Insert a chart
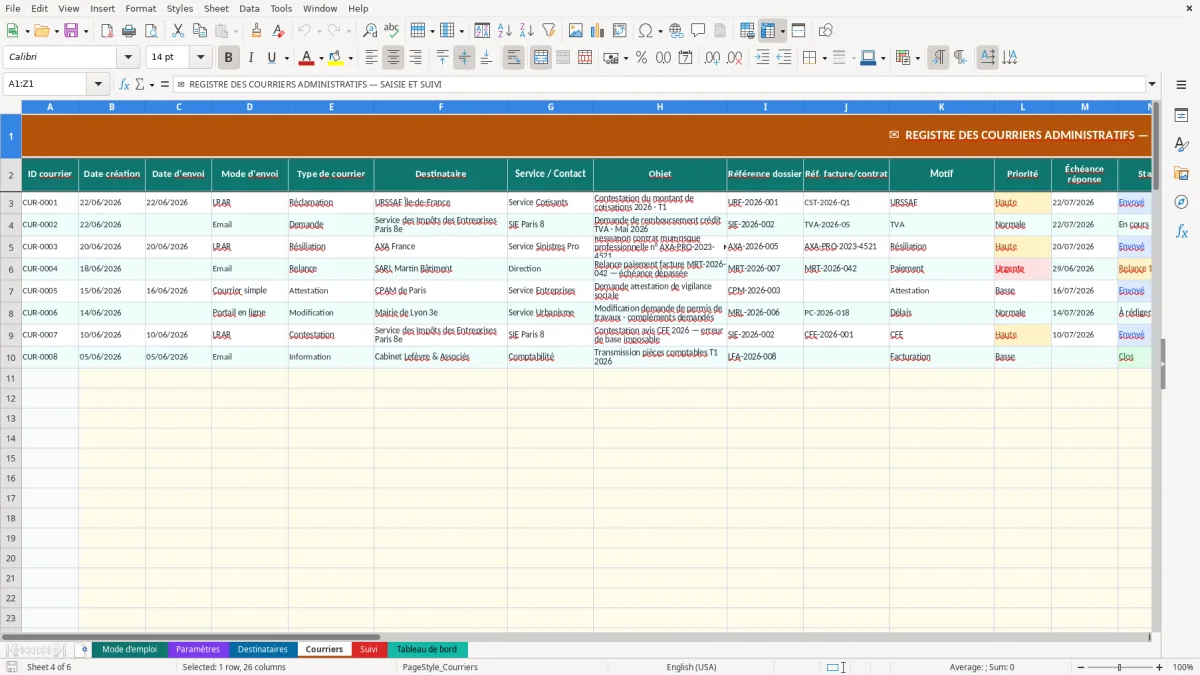Image resolution: width=1200 pixels, height=675 pixels. coord(598,31)
